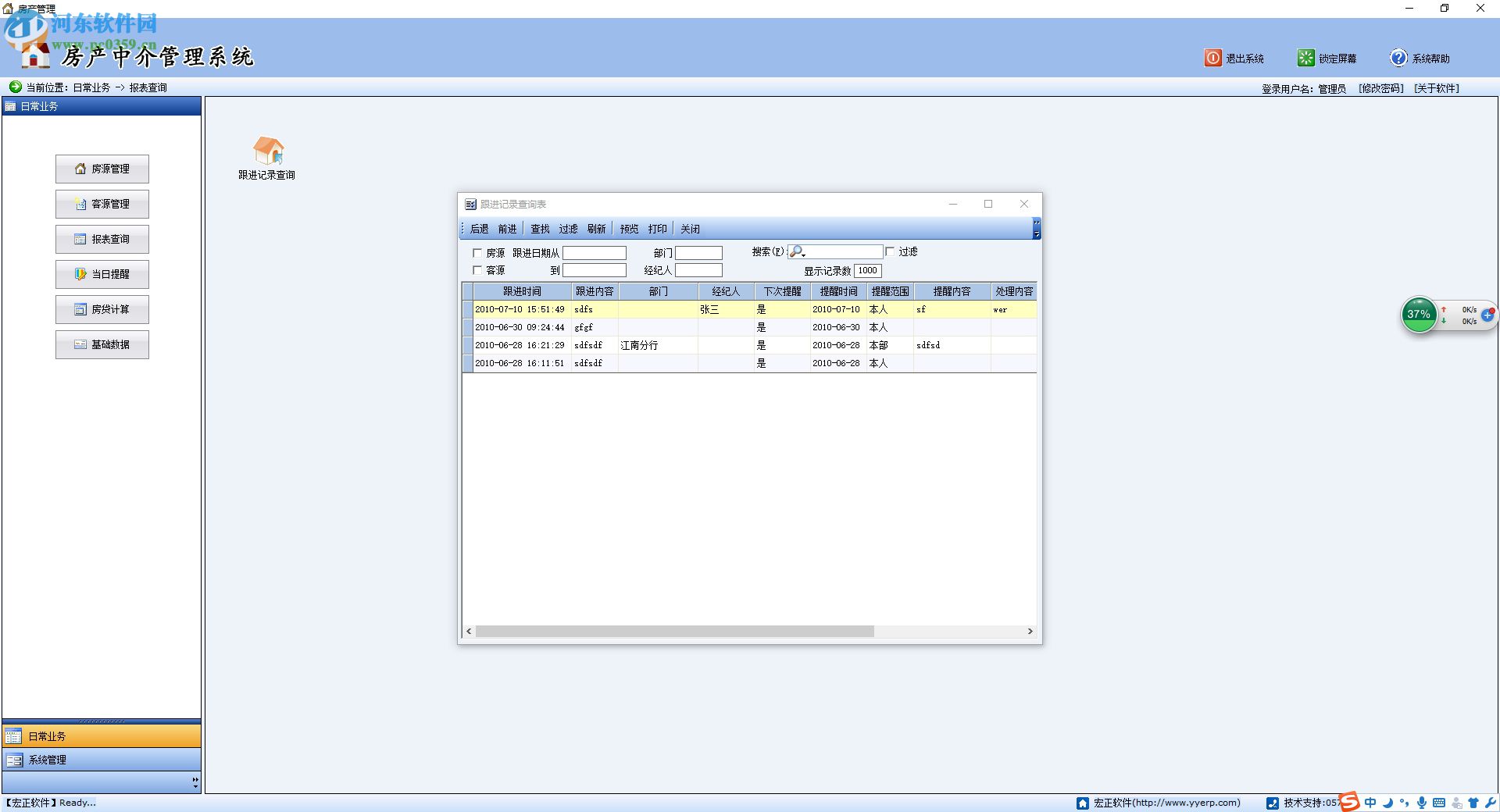Click the 中 language indicator in input toolbar
The width and height of the screenshot is (1500, 812).
(x=1370, y=803)
